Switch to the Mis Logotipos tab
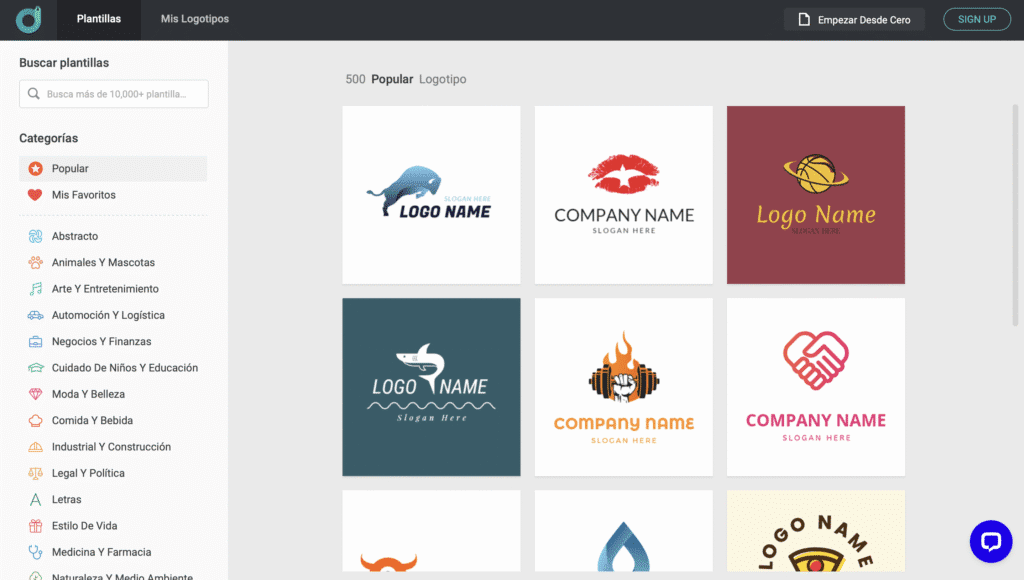 (194, 19)
